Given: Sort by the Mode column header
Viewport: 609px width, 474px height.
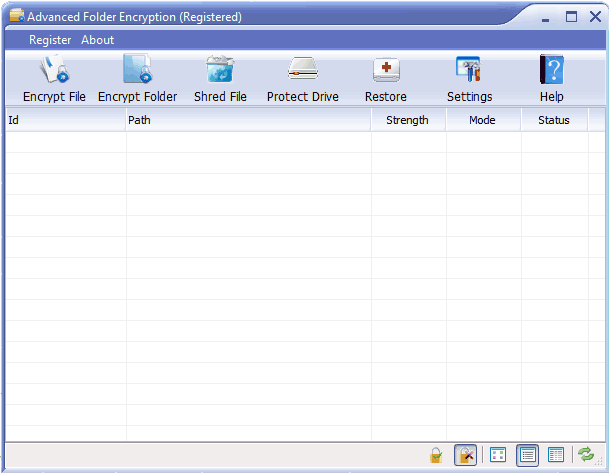Looking at the screenshot, I should [x=484, y=120].
